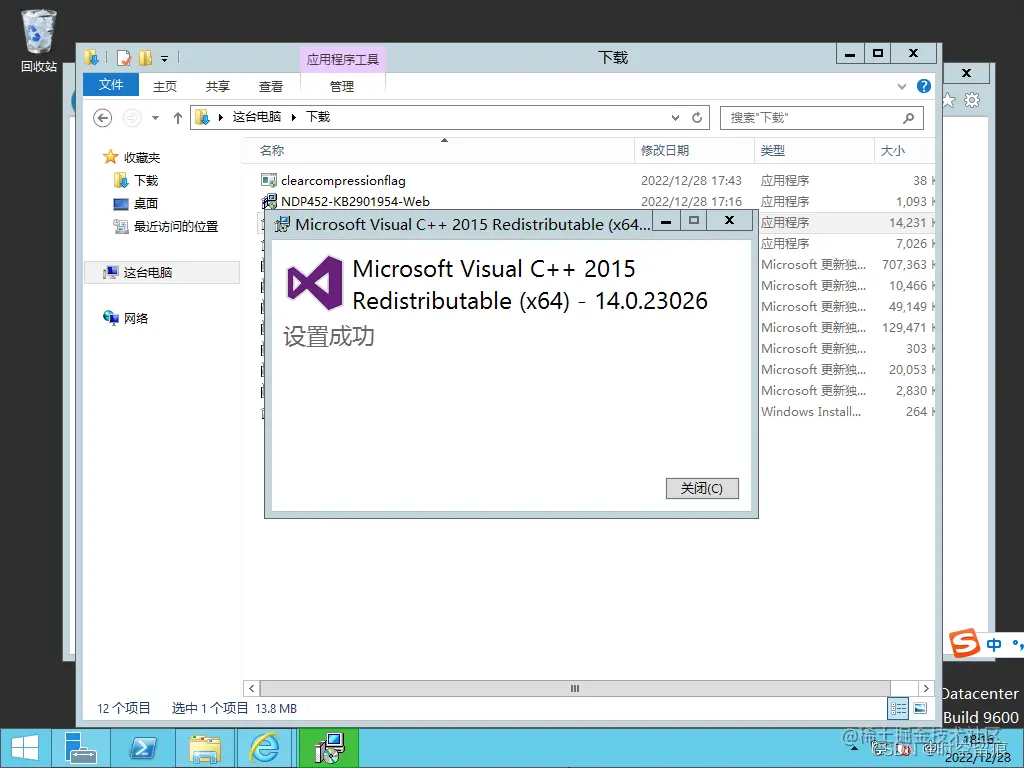Click 下载 in the address breadcrumb

point(318,117)
